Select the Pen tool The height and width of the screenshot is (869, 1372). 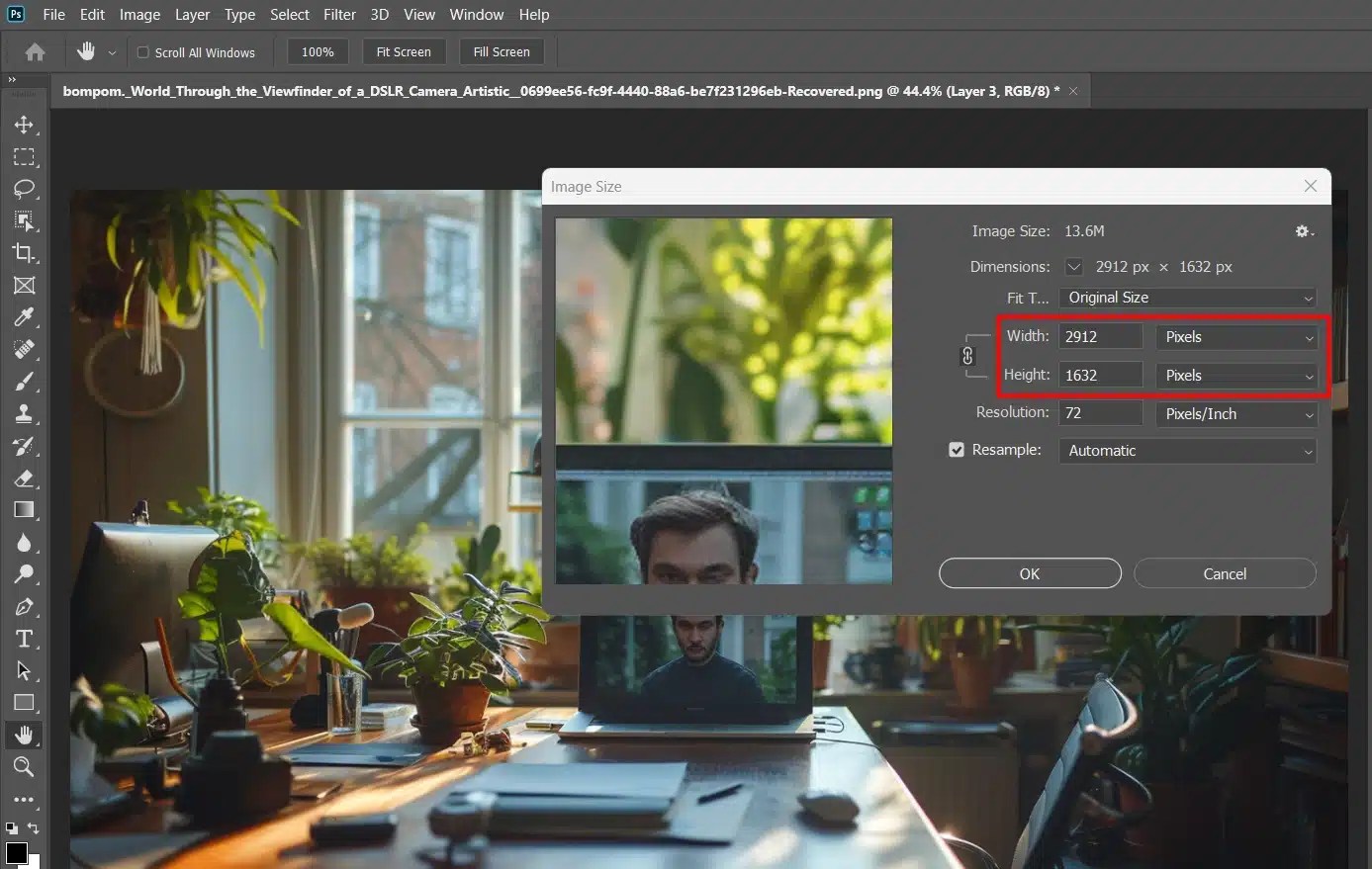coord(24,606)
